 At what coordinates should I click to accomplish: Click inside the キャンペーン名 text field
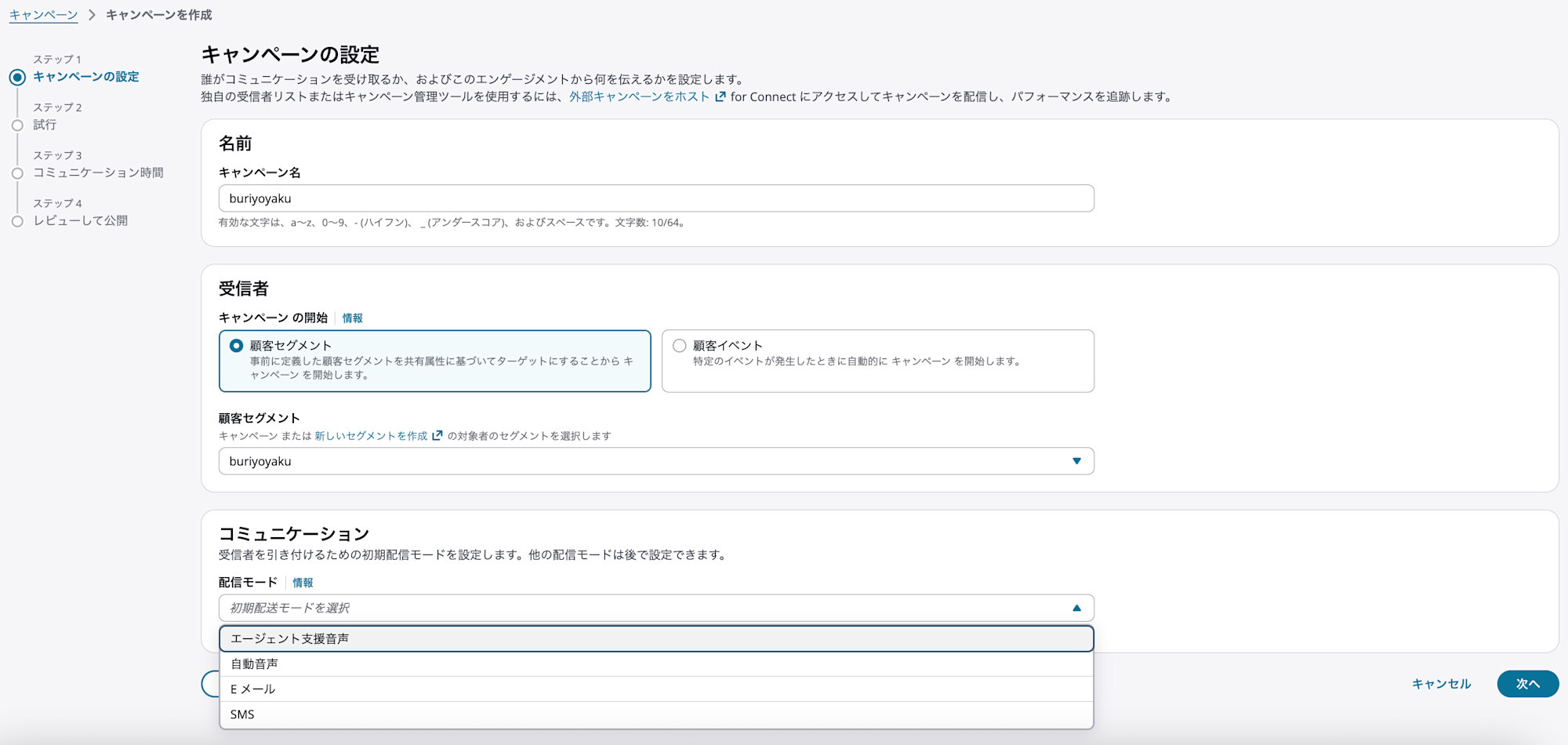click(655, 198)
